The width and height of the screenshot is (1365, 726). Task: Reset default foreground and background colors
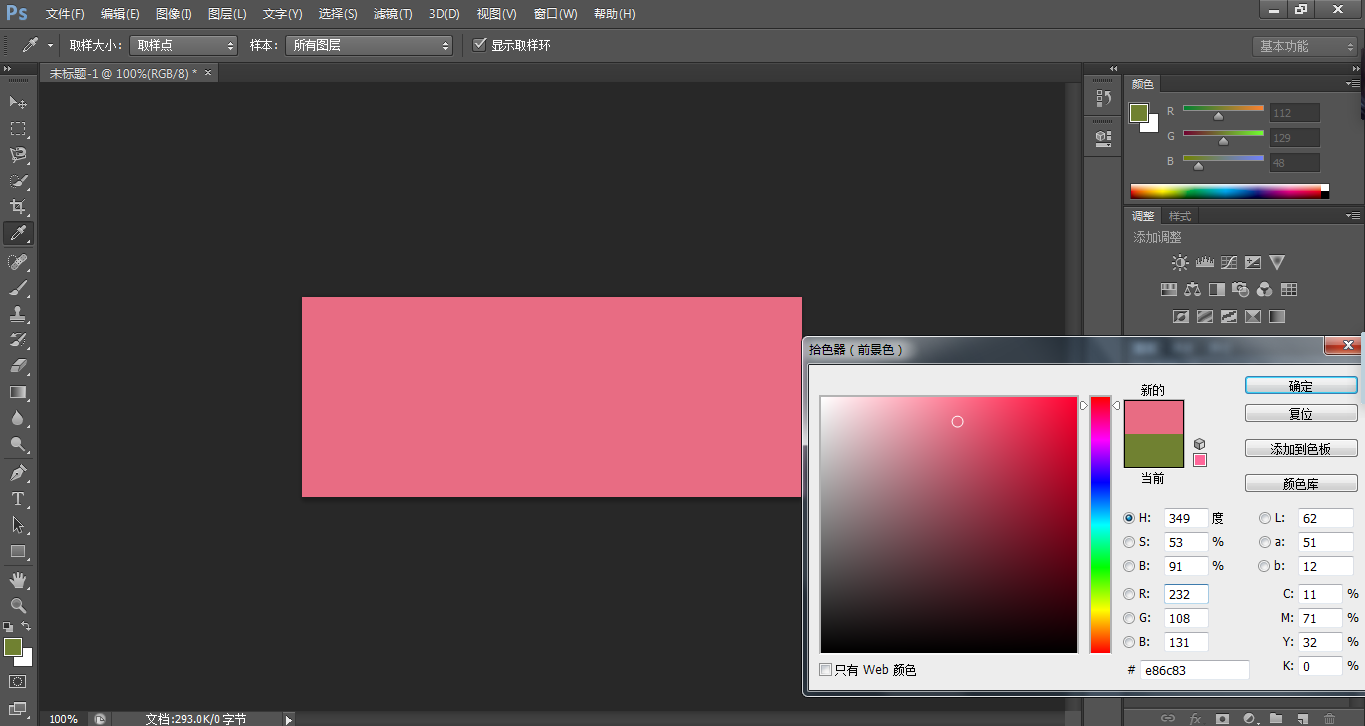8,627
